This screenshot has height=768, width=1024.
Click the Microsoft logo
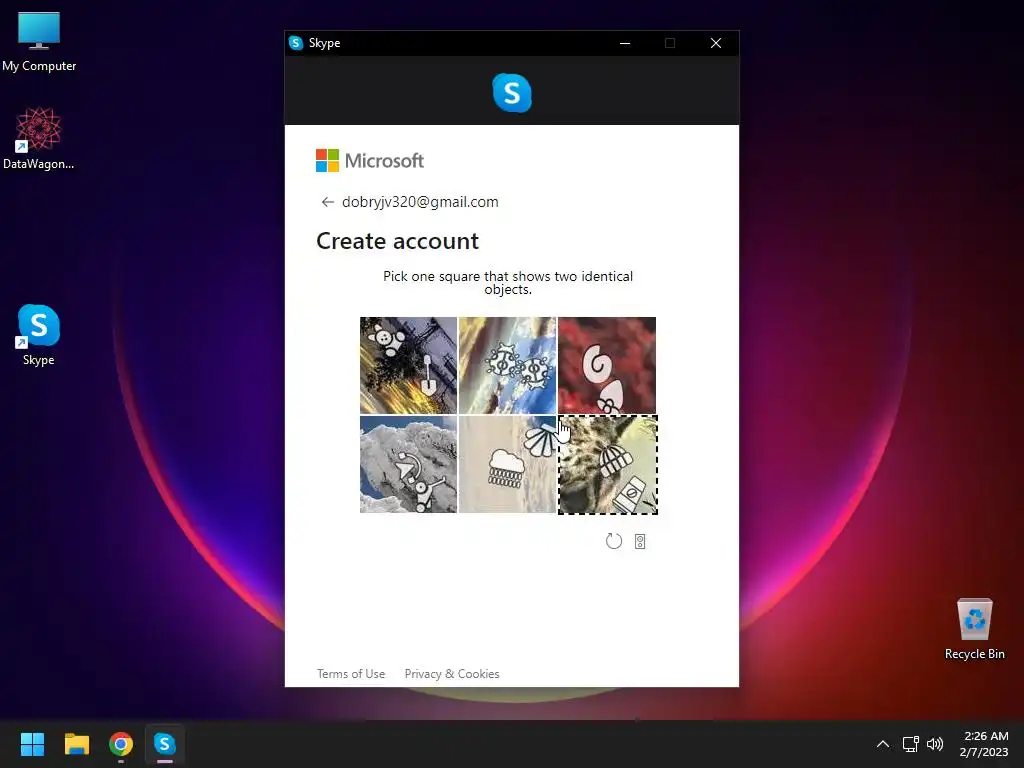click(370, 161)
